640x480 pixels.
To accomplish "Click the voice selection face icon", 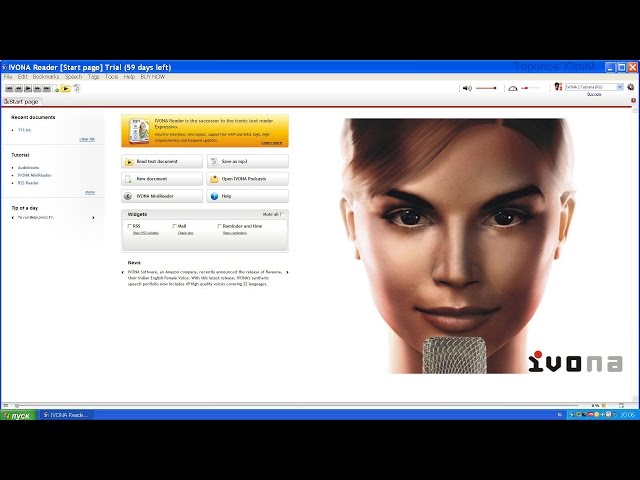I will (x=558, y=87).
